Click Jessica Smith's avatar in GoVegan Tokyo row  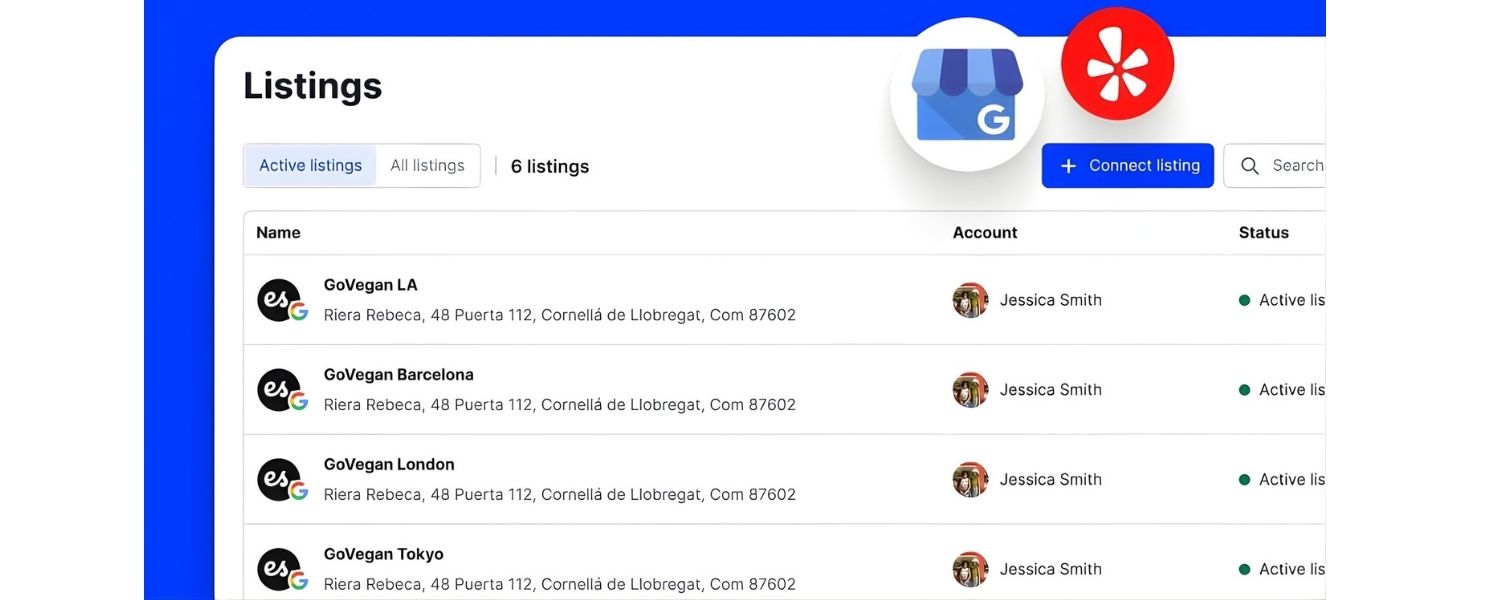(x=970, y=569)
